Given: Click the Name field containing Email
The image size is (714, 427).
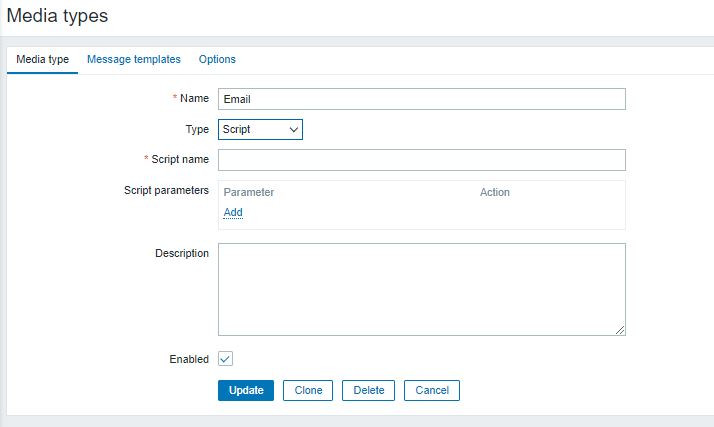Looking at the screenshot, I should pos(421,99).
